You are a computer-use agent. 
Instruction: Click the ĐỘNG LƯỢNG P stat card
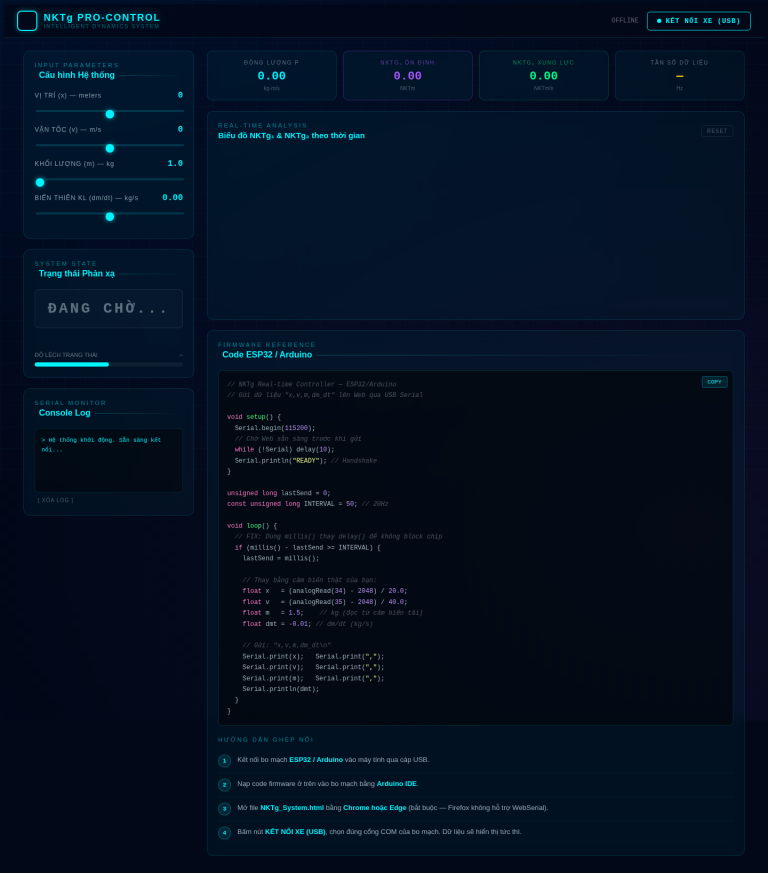pyautogui.click(x=271, y=75)
